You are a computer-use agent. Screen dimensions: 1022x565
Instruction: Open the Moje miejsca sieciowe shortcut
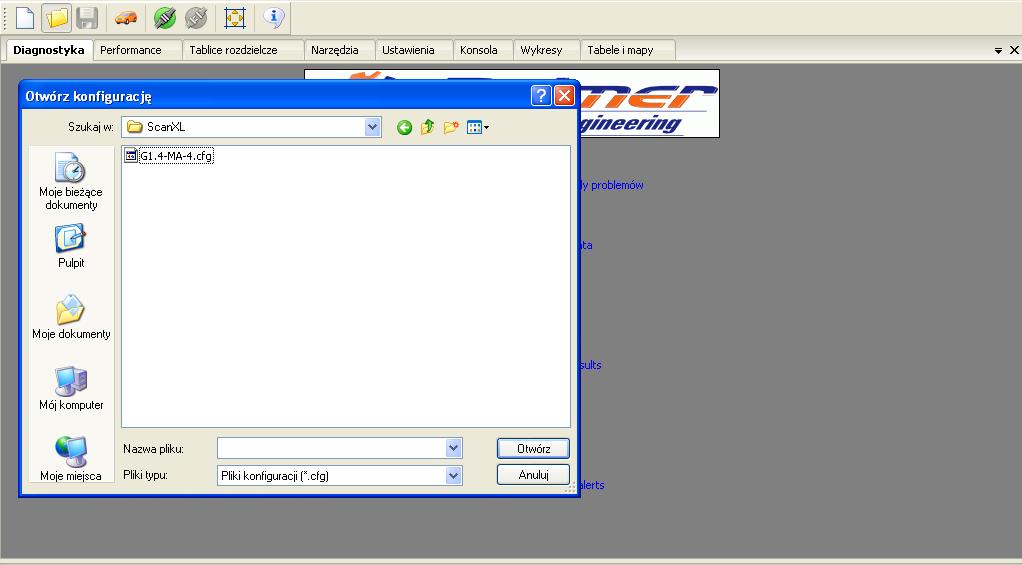click(71, 459)
